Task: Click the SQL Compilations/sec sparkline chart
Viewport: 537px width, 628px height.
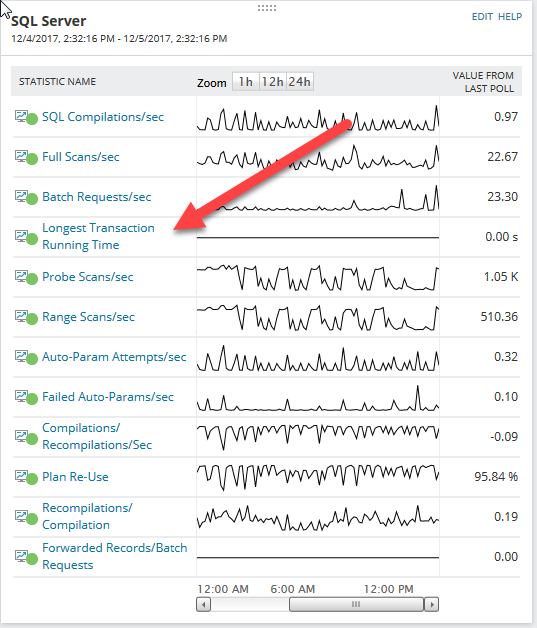Action: point(318,117)
